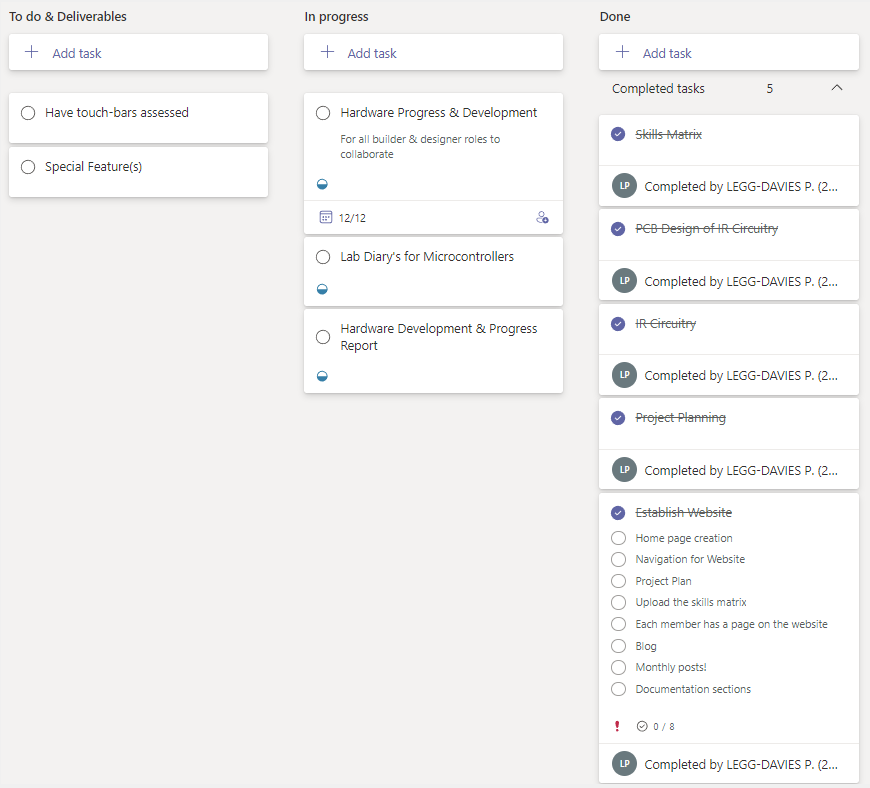This screenshot has height=788, width=870.
Task: Click the plus icon in To do column
Action: tap(32, 52)
